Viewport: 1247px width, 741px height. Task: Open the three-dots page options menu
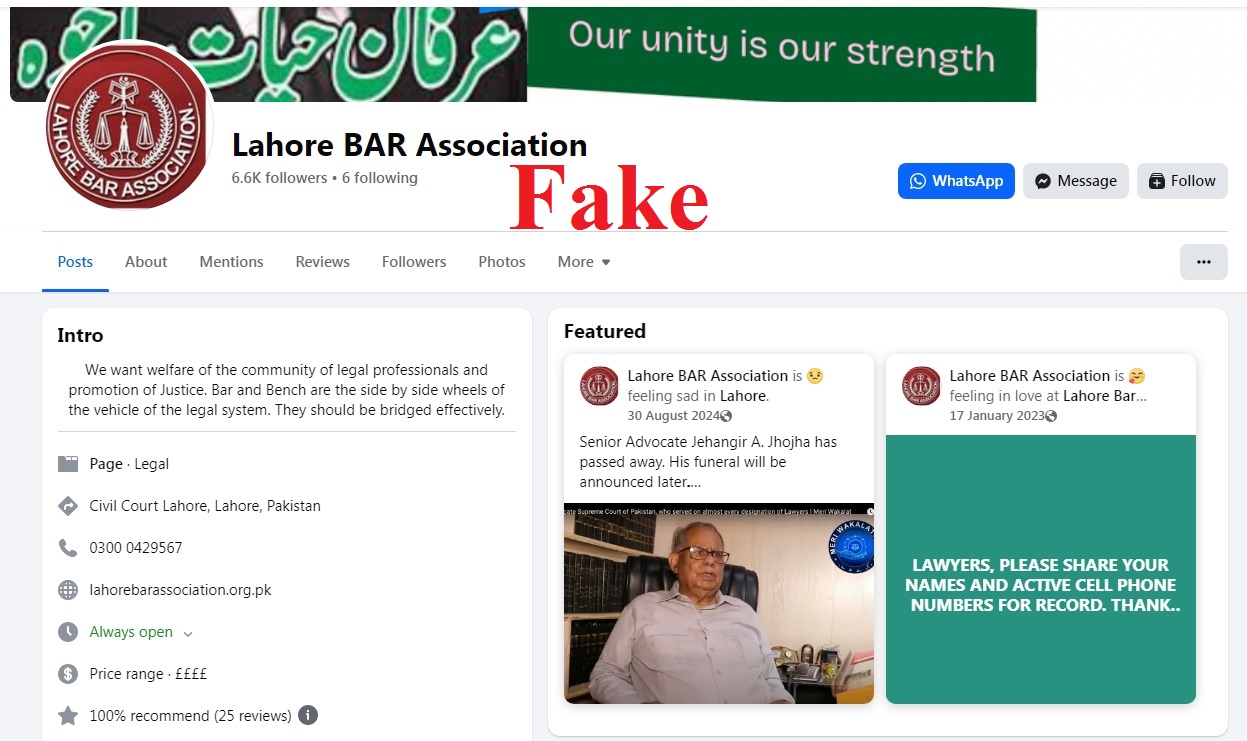1204,262
